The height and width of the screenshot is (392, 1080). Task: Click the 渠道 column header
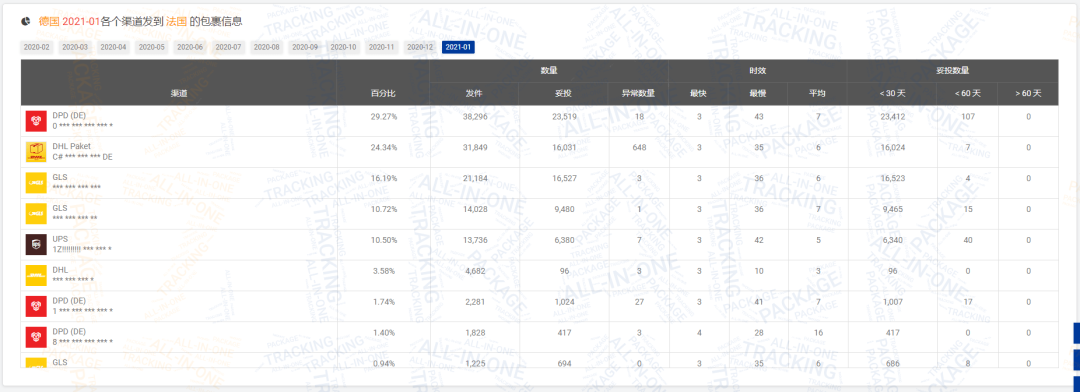pos(178,93)
